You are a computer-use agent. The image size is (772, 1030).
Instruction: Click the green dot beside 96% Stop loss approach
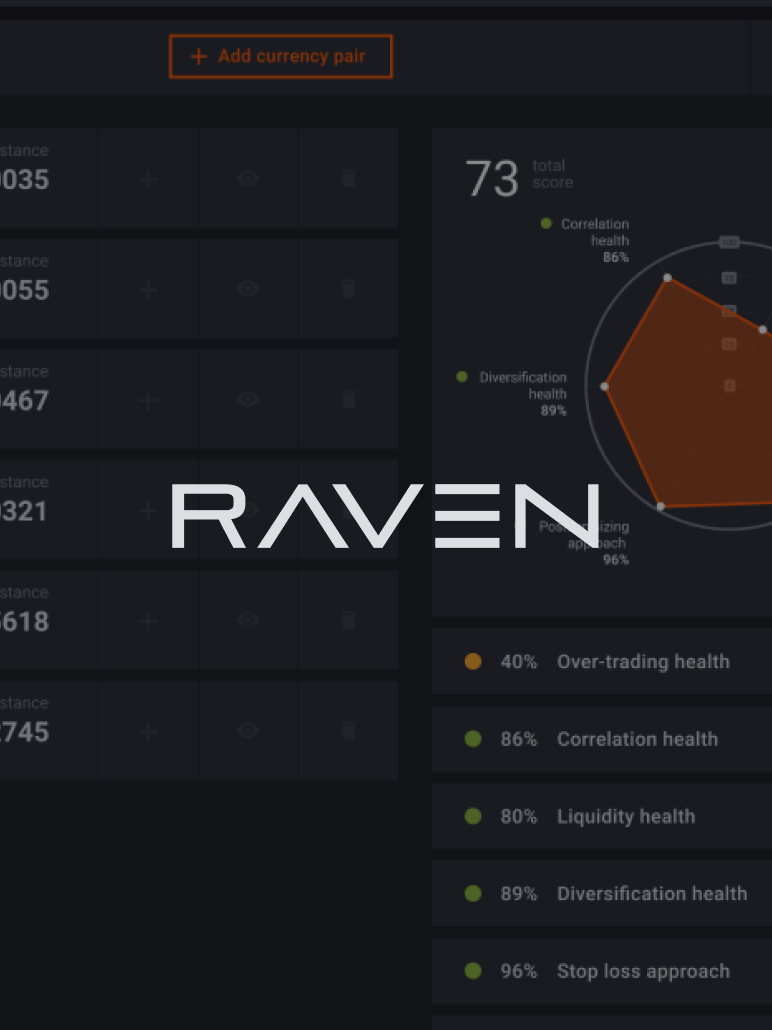coord(473,971)
